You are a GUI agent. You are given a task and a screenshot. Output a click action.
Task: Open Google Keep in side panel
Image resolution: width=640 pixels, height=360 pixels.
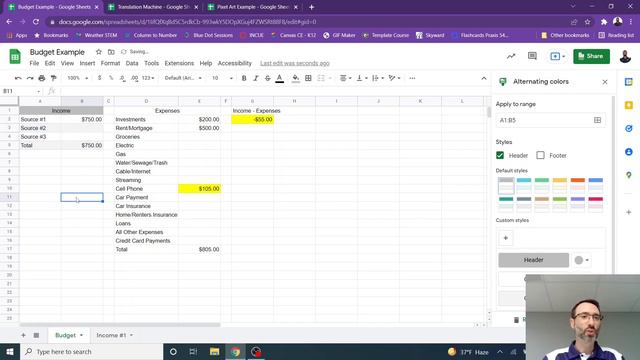(629, 105)
